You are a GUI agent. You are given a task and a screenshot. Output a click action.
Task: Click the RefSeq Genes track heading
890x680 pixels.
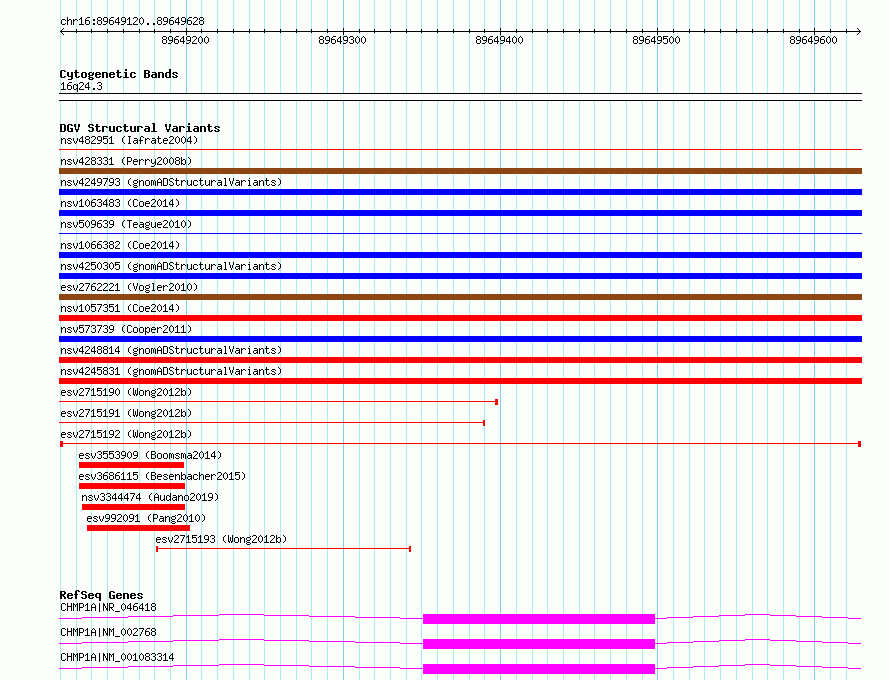point(101,595)
